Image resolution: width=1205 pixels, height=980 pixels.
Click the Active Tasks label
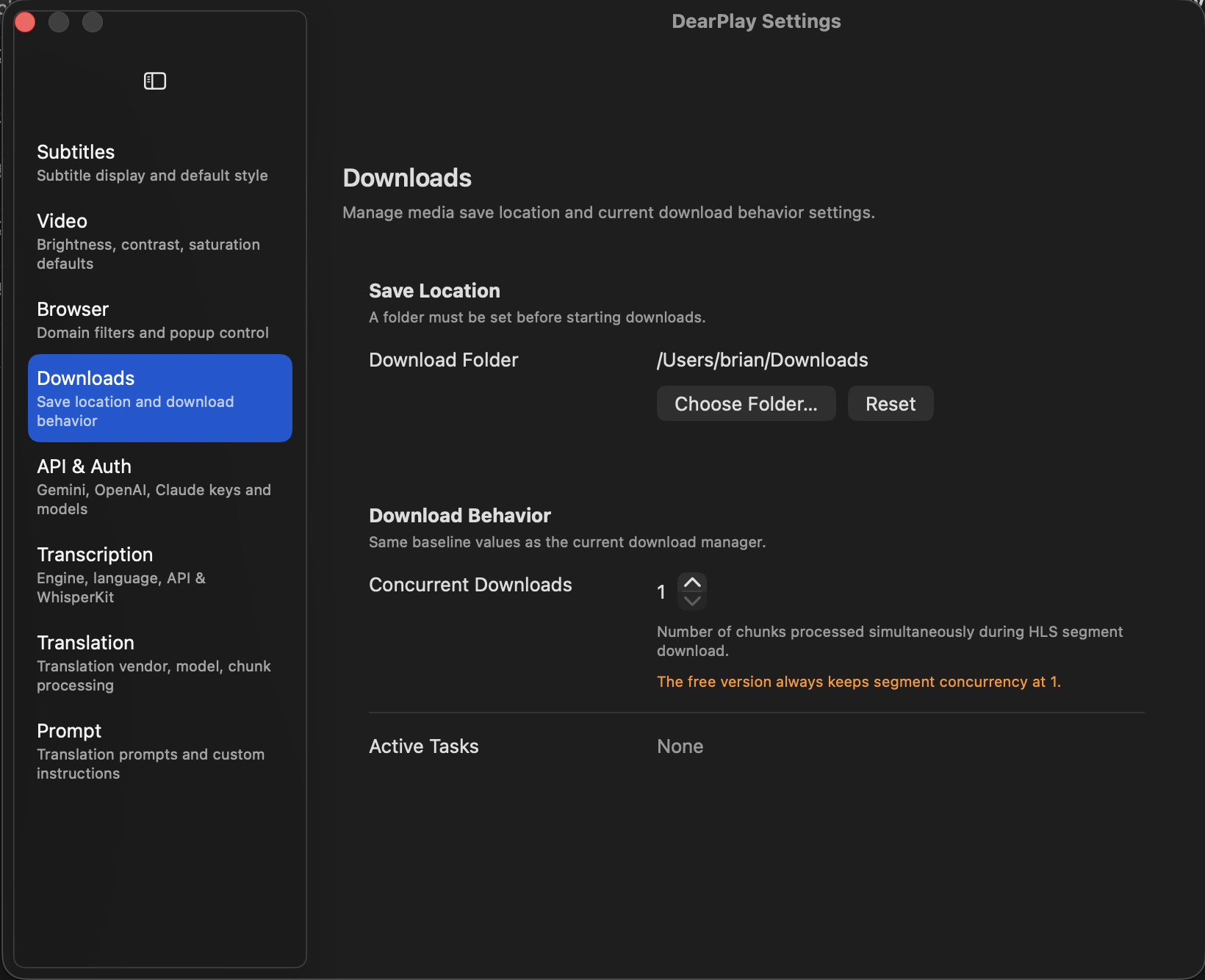(x=424, y=746)
